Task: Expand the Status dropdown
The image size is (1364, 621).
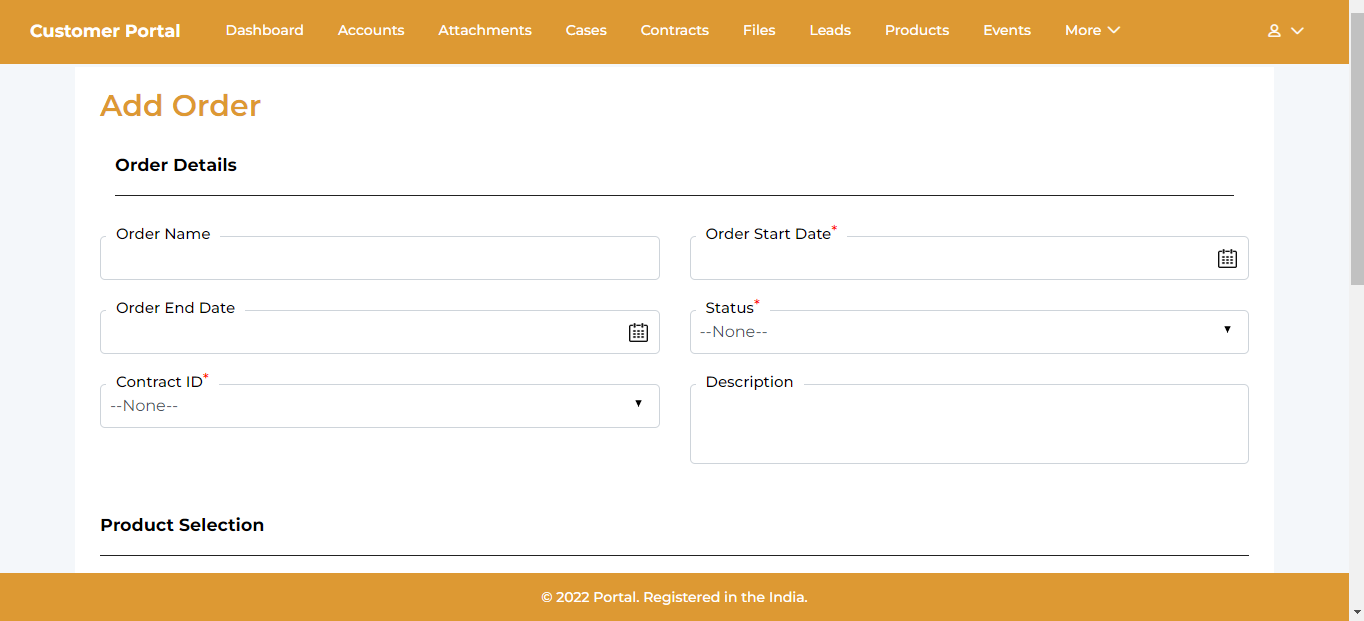Action: click(x=968, y=332)
